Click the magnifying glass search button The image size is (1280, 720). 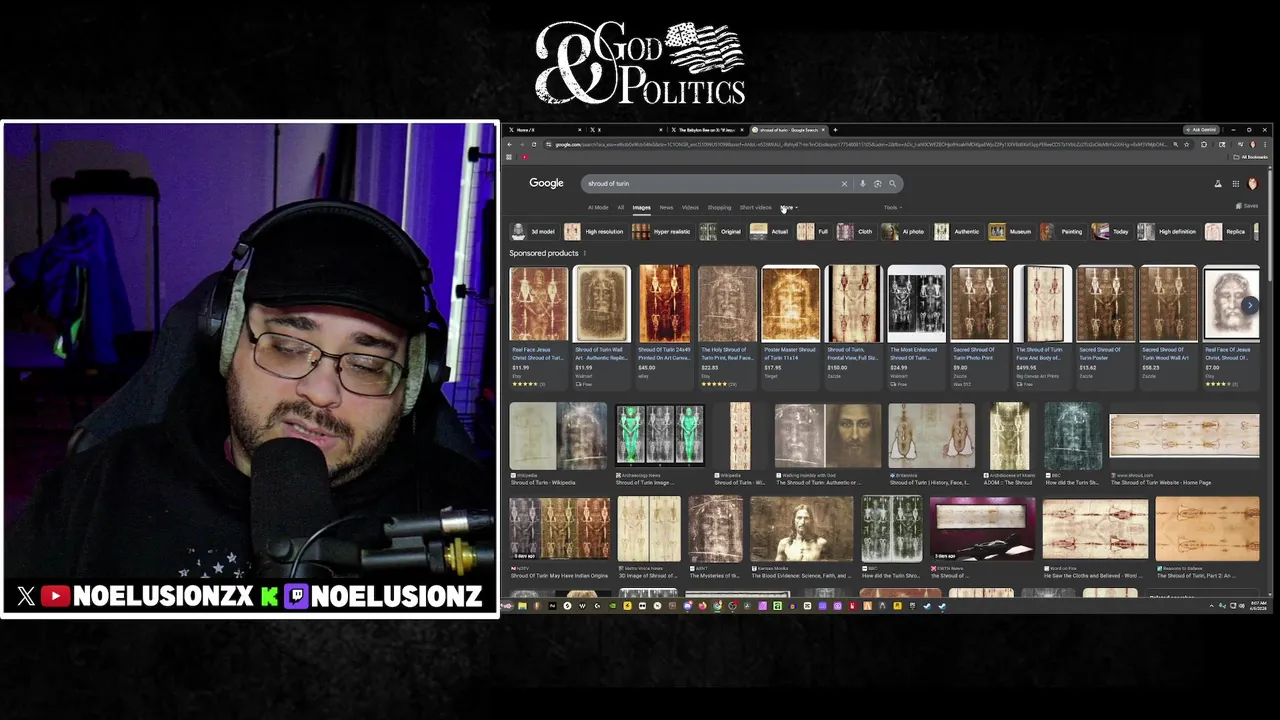pyautogui.click(x=893, y=184)
